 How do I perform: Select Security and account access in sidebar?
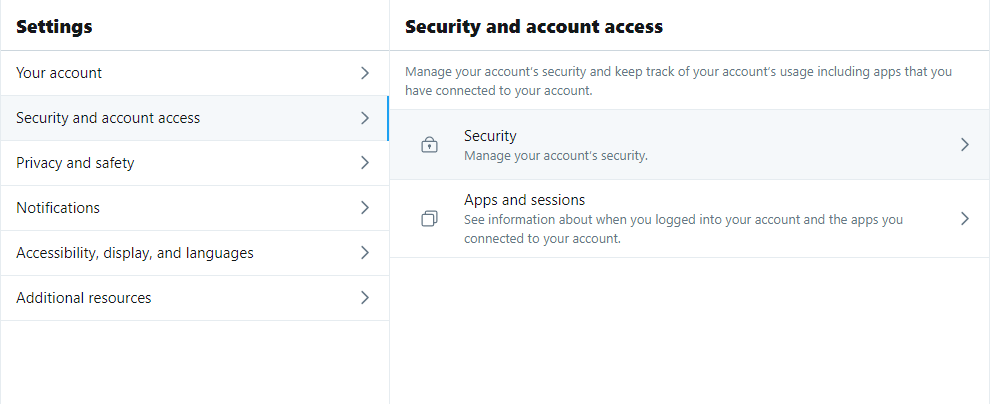point(108,118)
